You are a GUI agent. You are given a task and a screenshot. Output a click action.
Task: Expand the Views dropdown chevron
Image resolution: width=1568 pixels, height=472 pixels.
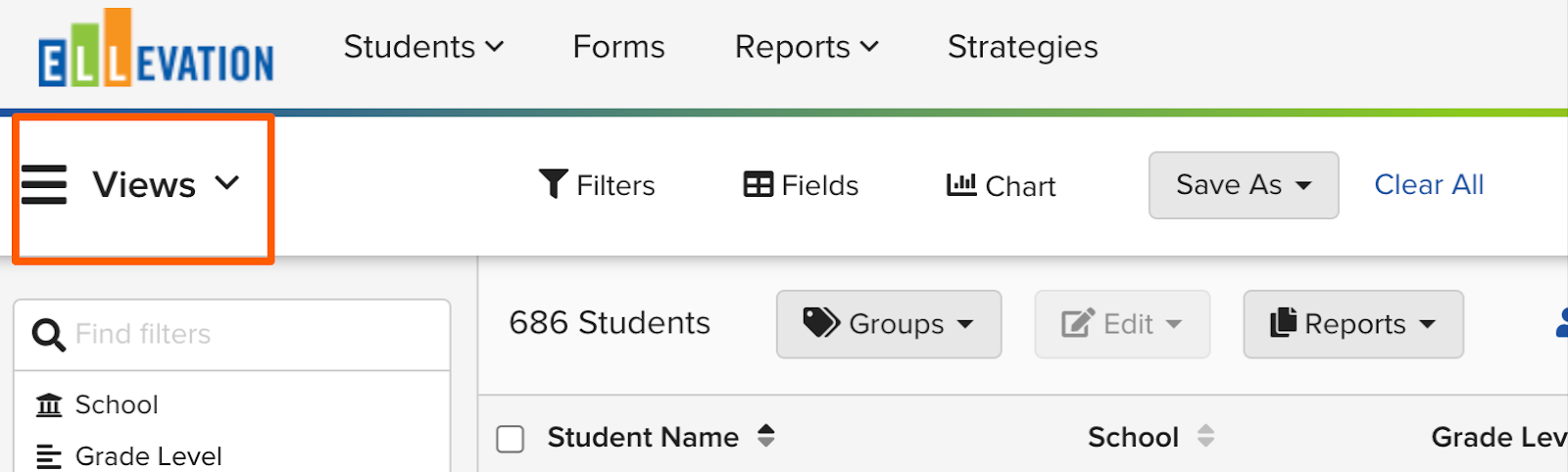coord(227,183)
